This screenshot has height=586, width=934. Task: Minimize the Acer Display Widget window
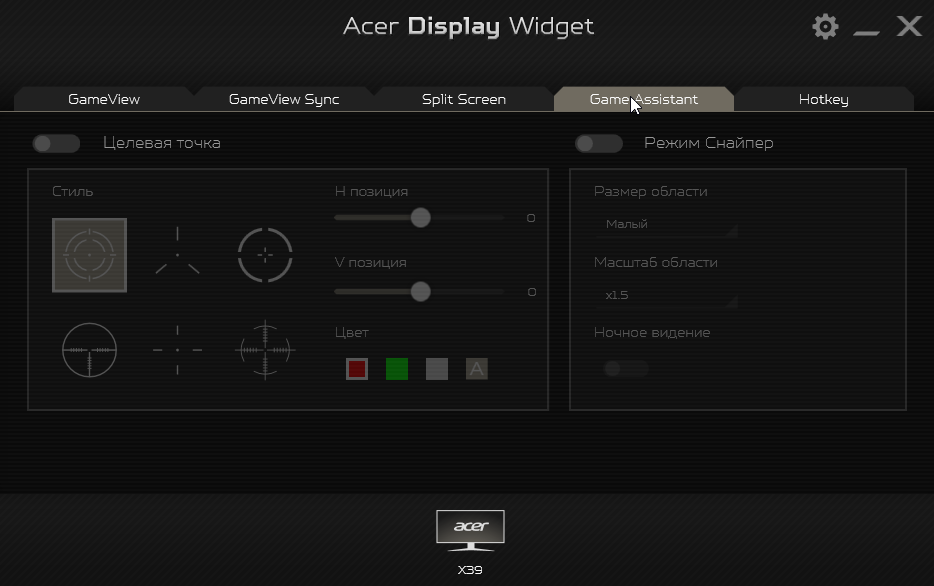[x=866, y=32]
